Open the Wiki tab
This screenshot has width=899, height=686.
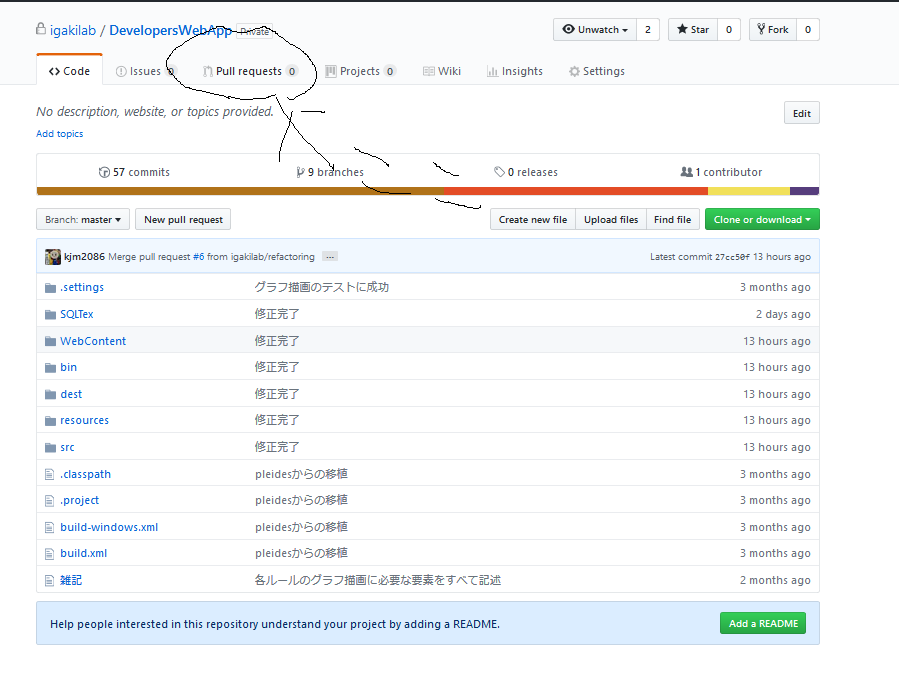point(441,71)
